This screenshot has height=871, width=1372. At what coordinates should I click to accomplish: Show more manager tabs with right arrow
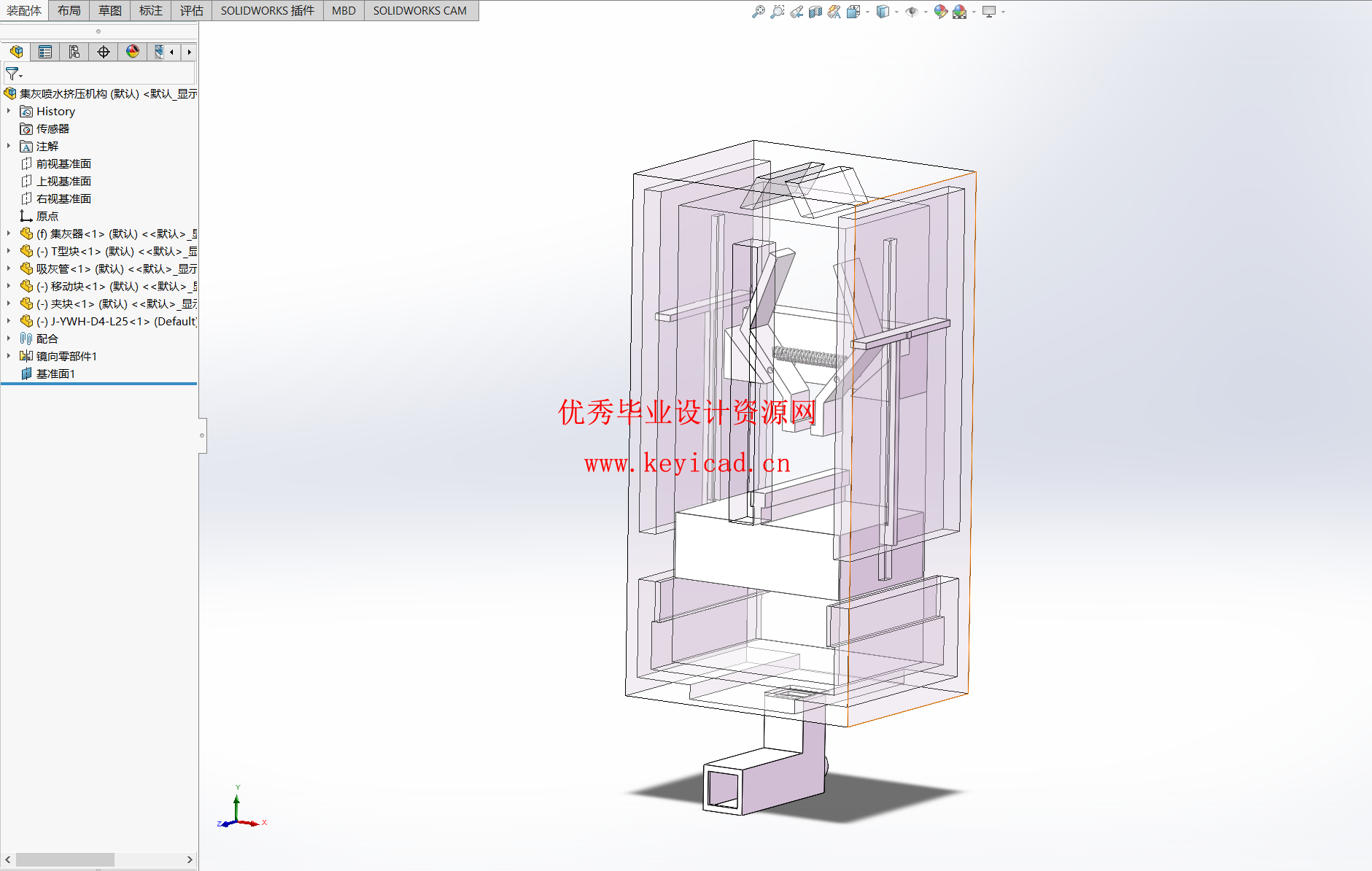(x=189, y=52)
